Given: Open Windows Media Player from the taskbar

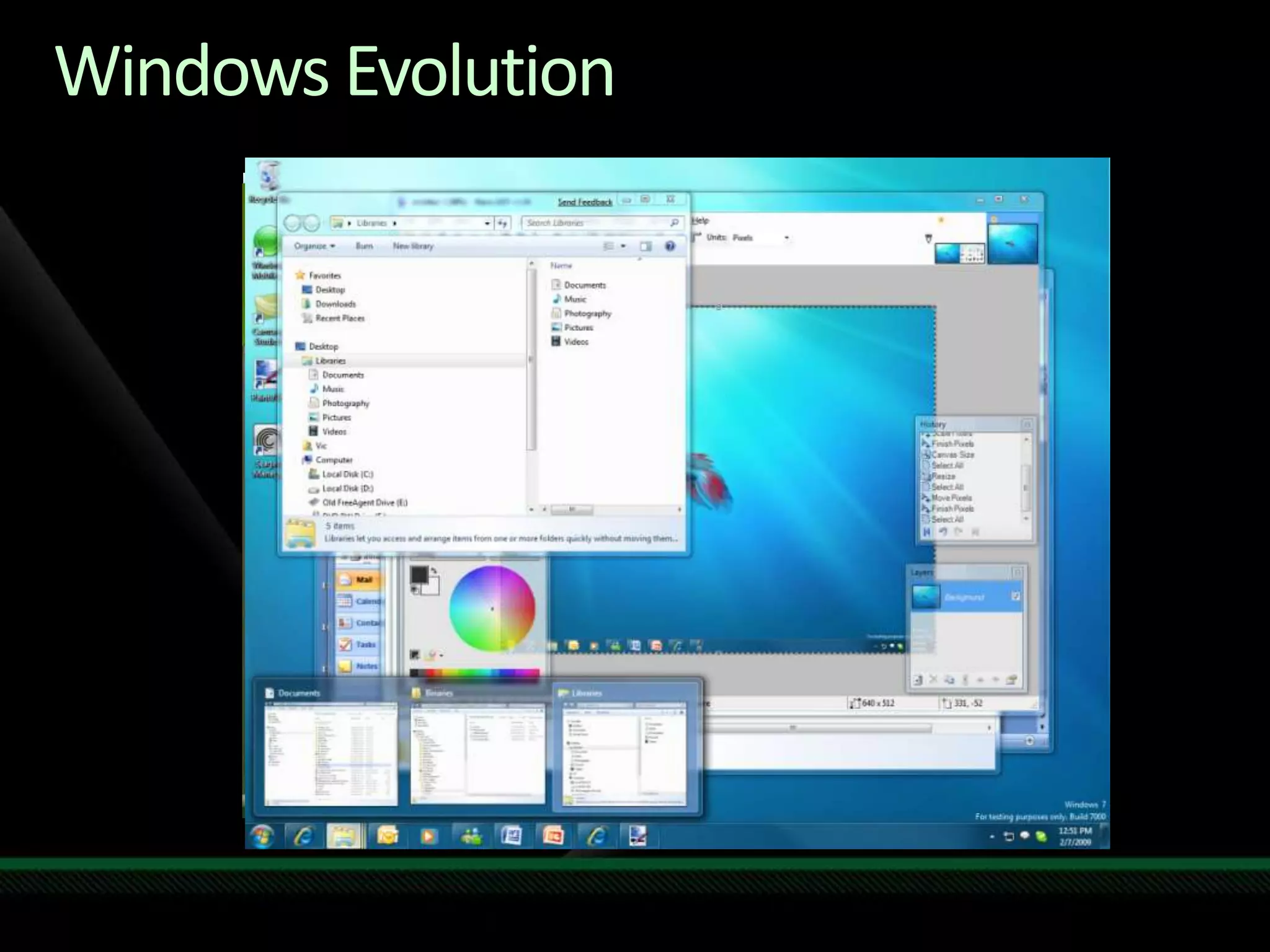Looking at the screenshot, I should [428, 837].
